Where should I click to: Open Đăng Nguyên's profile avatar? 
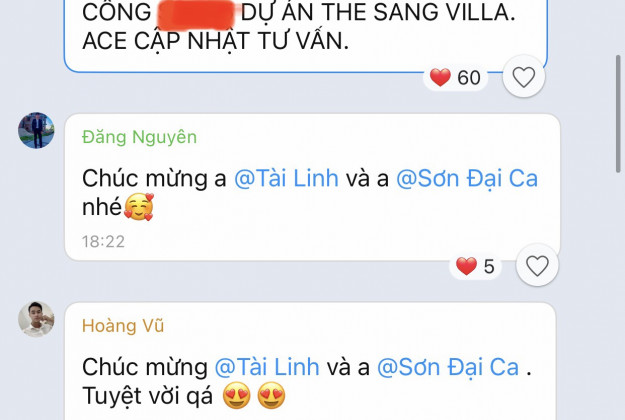coord(36,130)
